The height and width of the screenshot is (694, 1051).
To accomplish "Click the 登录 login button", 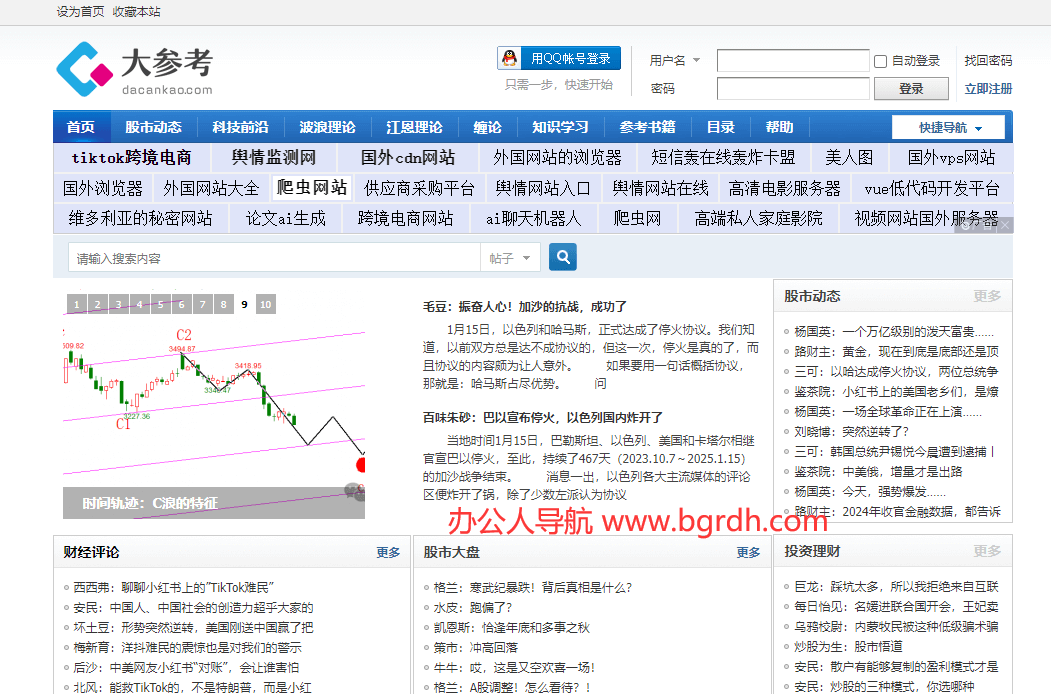I will 911,88.
